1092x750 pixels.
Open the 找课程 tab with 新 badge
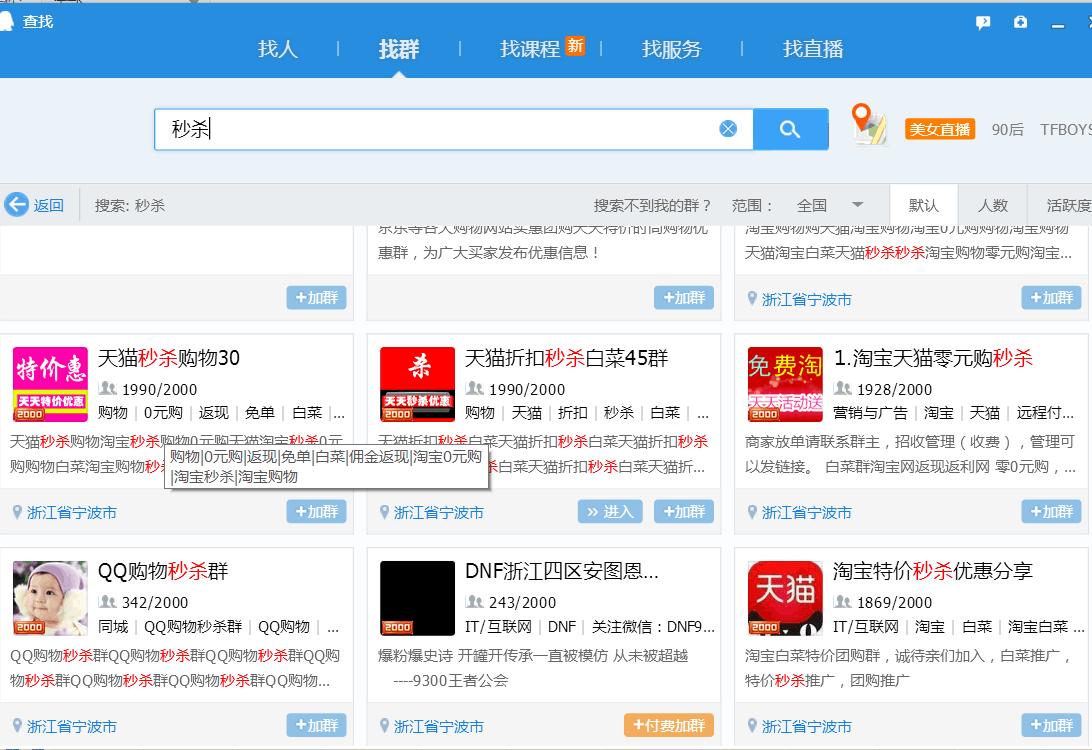tap(529, 48)
